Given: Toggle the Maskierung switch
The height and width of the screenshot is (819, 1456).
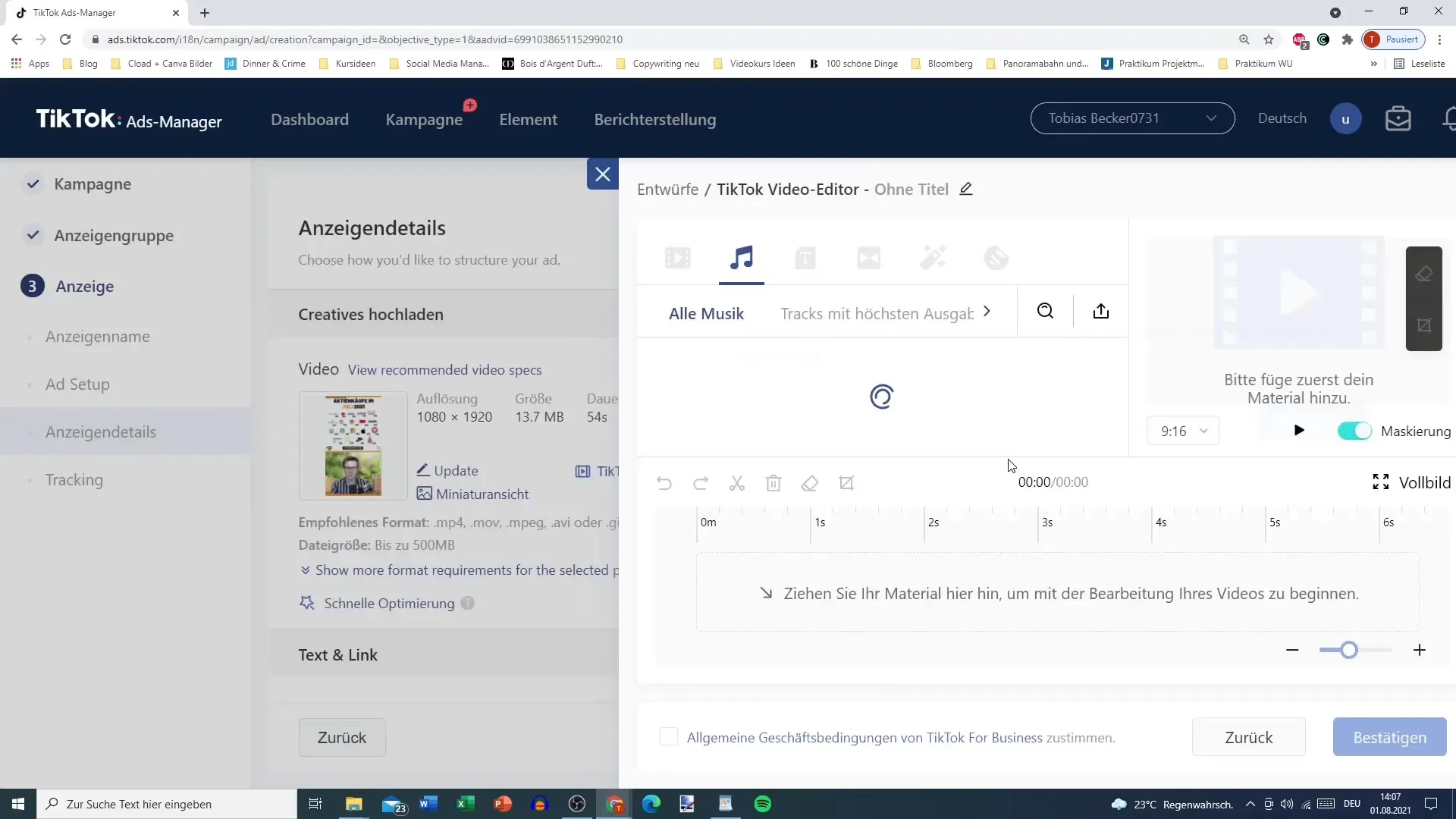Looking at the screenshot, I should click(x=1354, y=431).
